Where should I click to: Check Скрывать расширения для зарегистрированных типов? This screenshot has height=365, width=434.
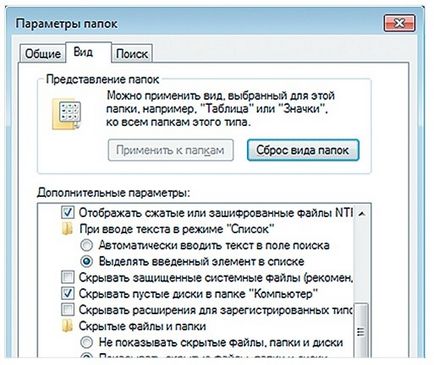(68, 310)
